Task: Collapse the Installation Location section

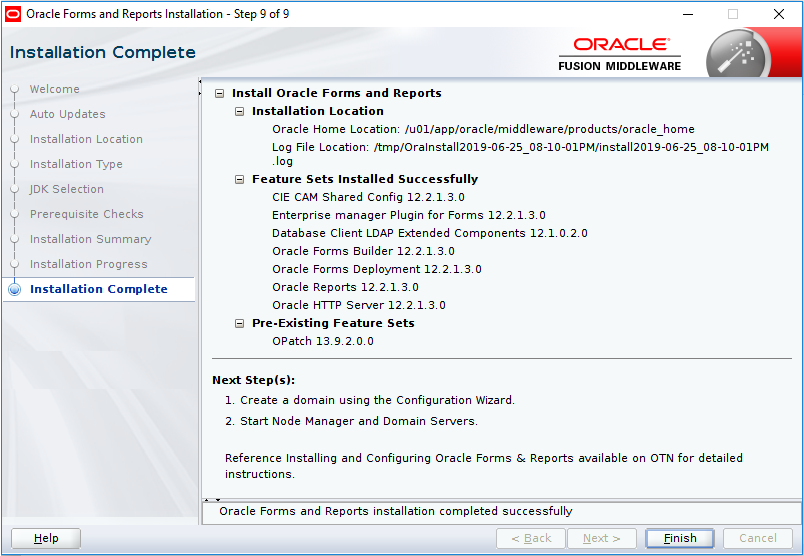Action: pos(239,111)
